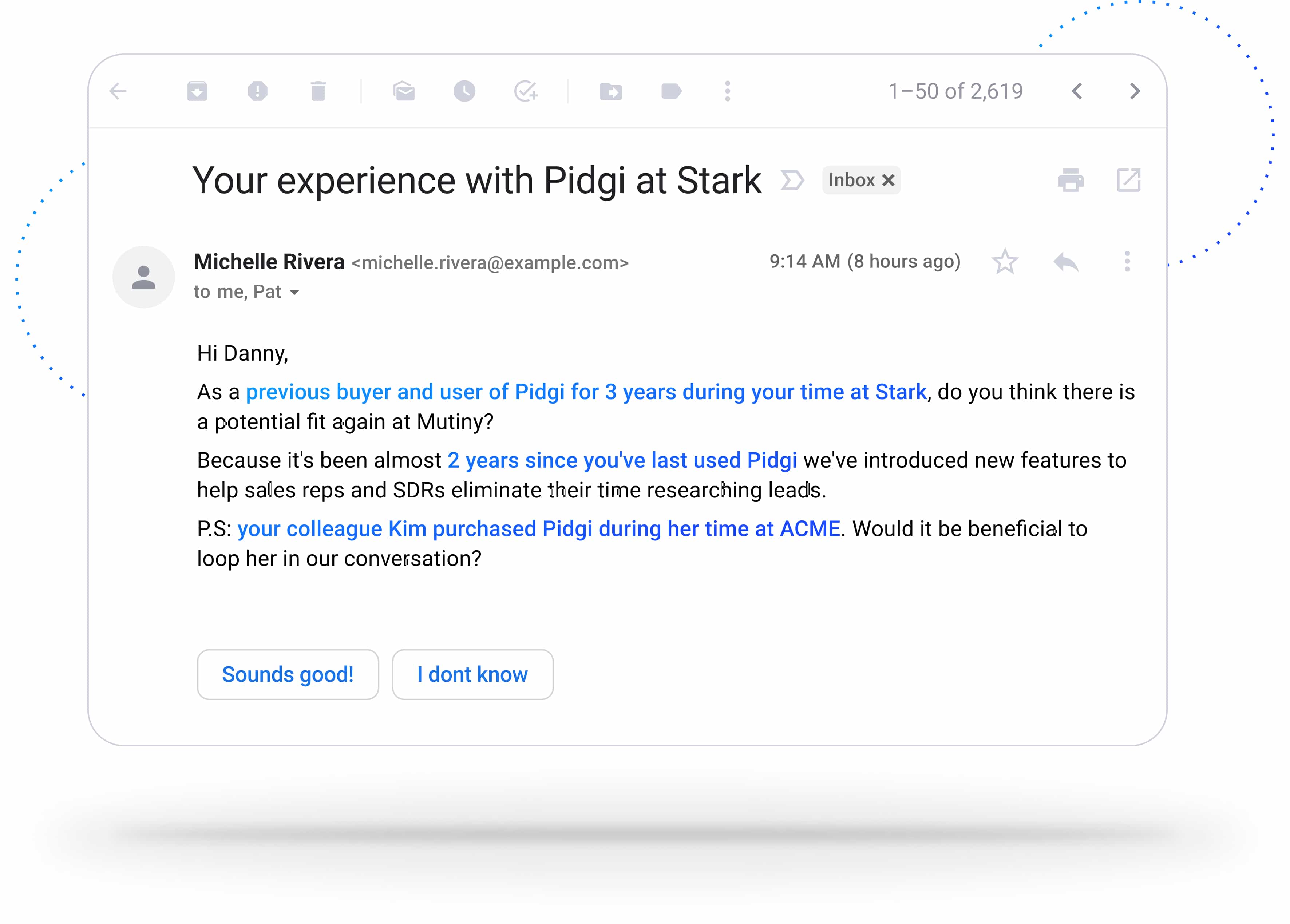Viewport: 1290px width, 924px height.
Task: Archive this email
Action: coord(197,91)
